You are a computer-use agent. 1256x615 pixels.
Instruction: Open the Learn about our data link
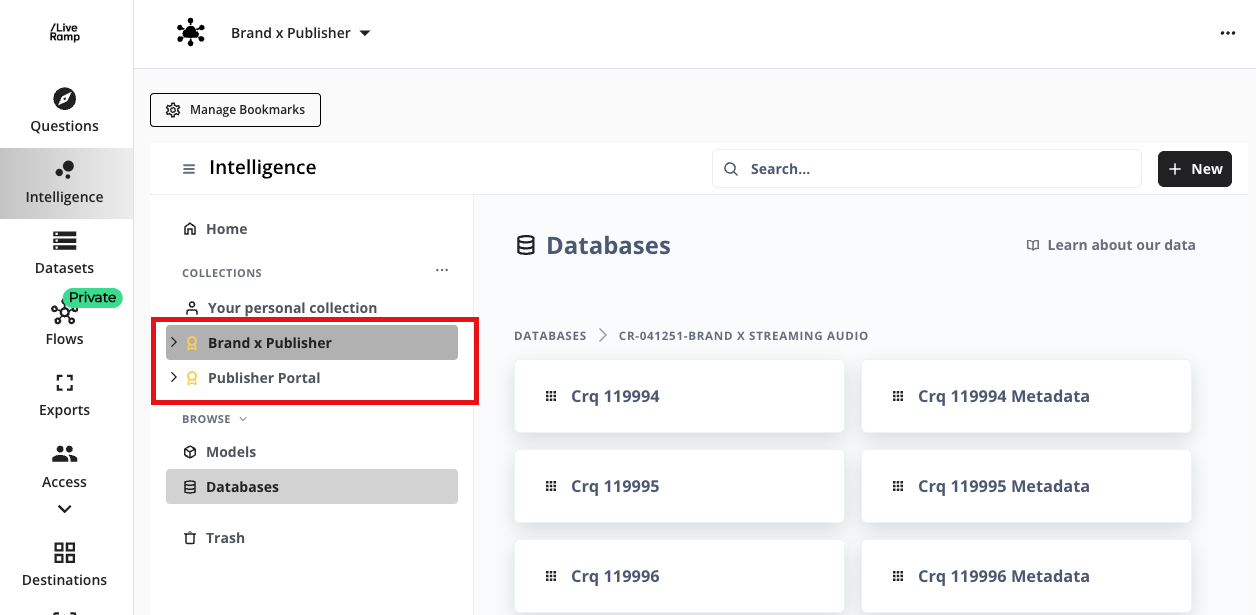point(1110,245)
